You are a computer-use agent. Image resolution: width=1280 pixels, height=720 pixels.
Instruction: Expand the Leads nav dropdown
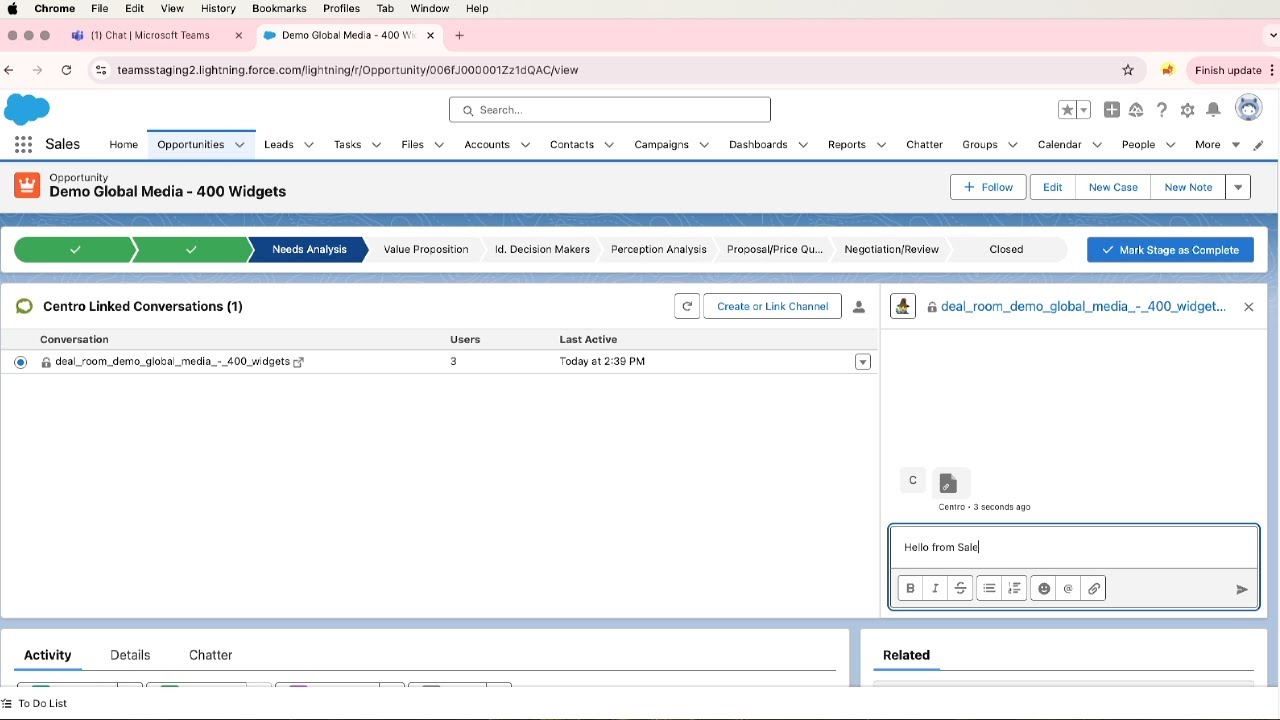pyautogui.click(x=309, y=145)
